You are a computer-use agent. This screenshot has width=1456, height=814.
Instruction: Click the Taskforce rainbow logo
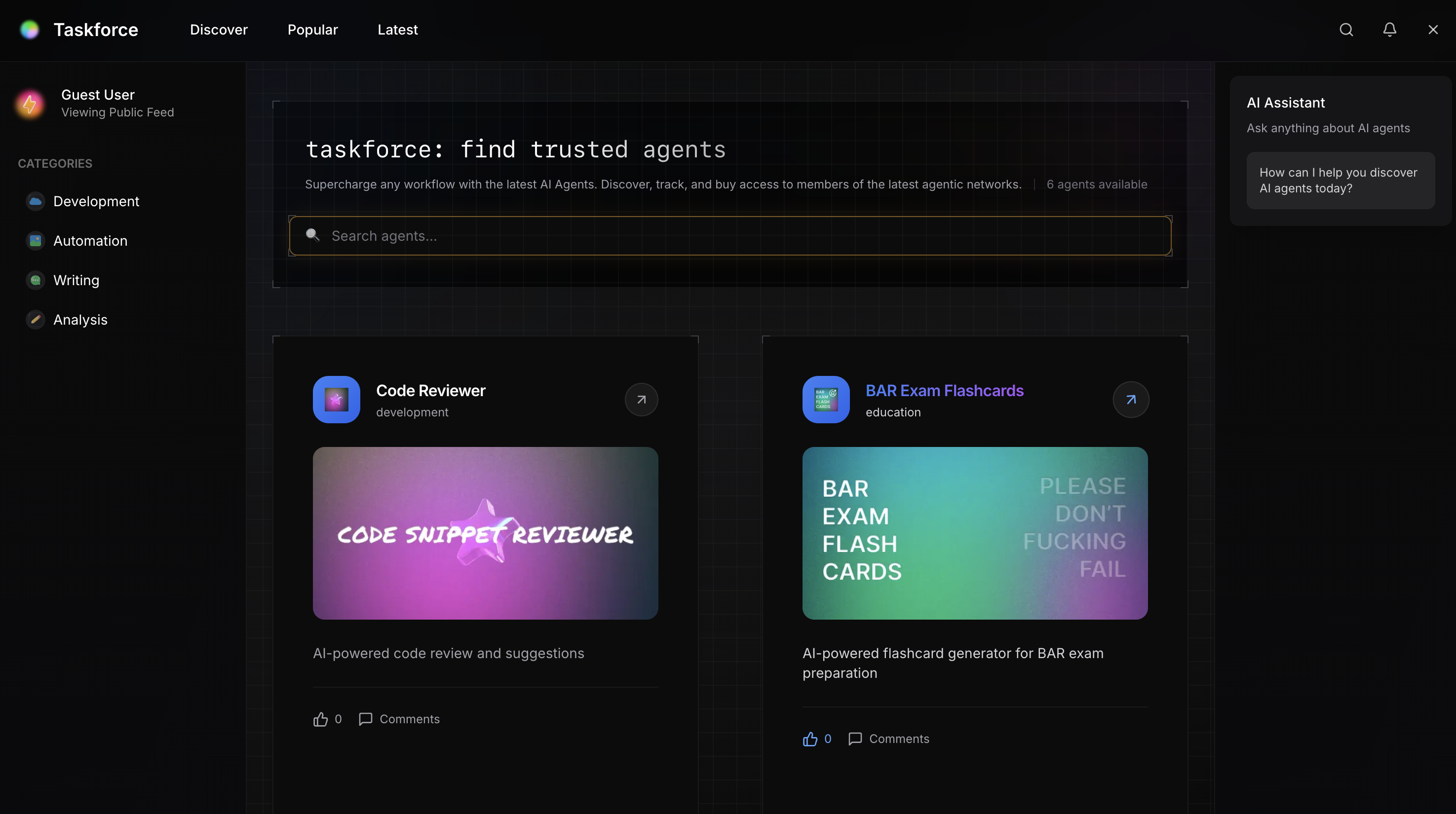coord(30,30)
